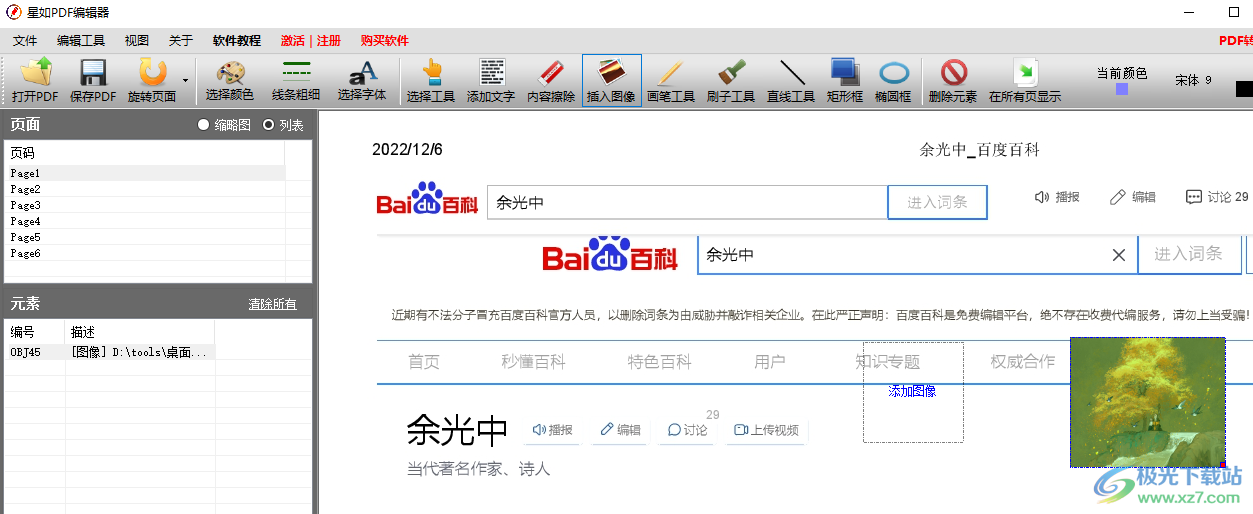
Task: Select 缩略图 radio button
Action: [204, 125]
